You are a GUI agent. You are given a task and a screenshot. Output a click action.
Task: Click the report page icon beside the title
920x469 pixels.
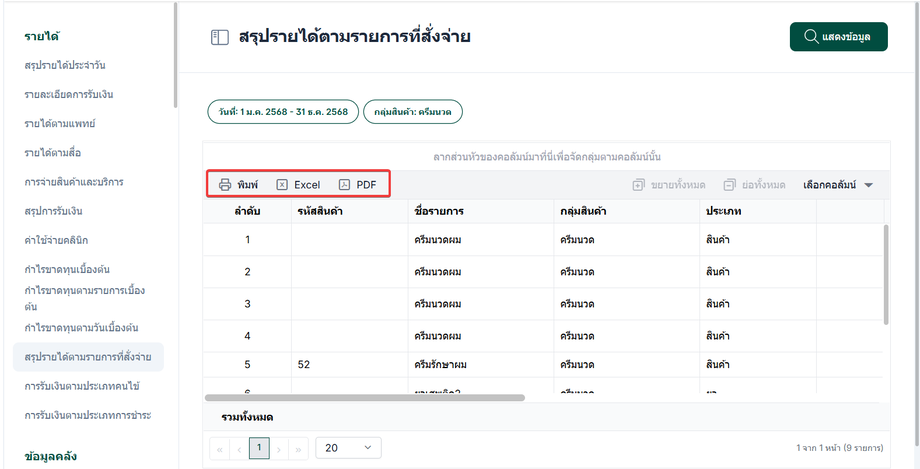click(x=219, y=38)
